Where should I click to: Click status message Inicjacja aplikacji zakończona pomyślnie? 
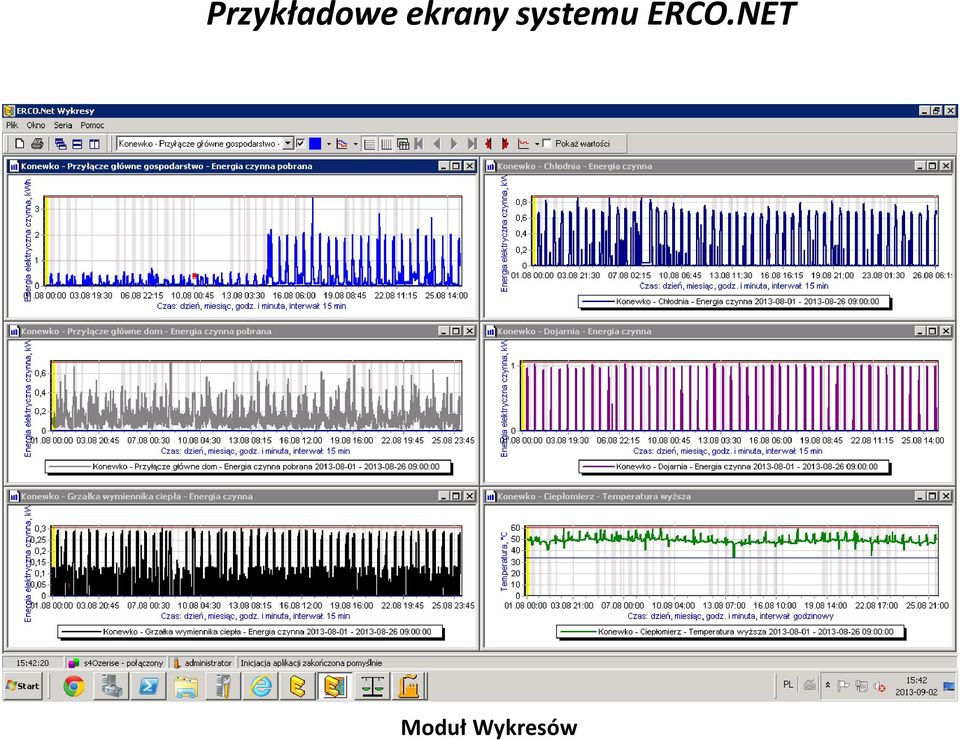tap(311, 663)
